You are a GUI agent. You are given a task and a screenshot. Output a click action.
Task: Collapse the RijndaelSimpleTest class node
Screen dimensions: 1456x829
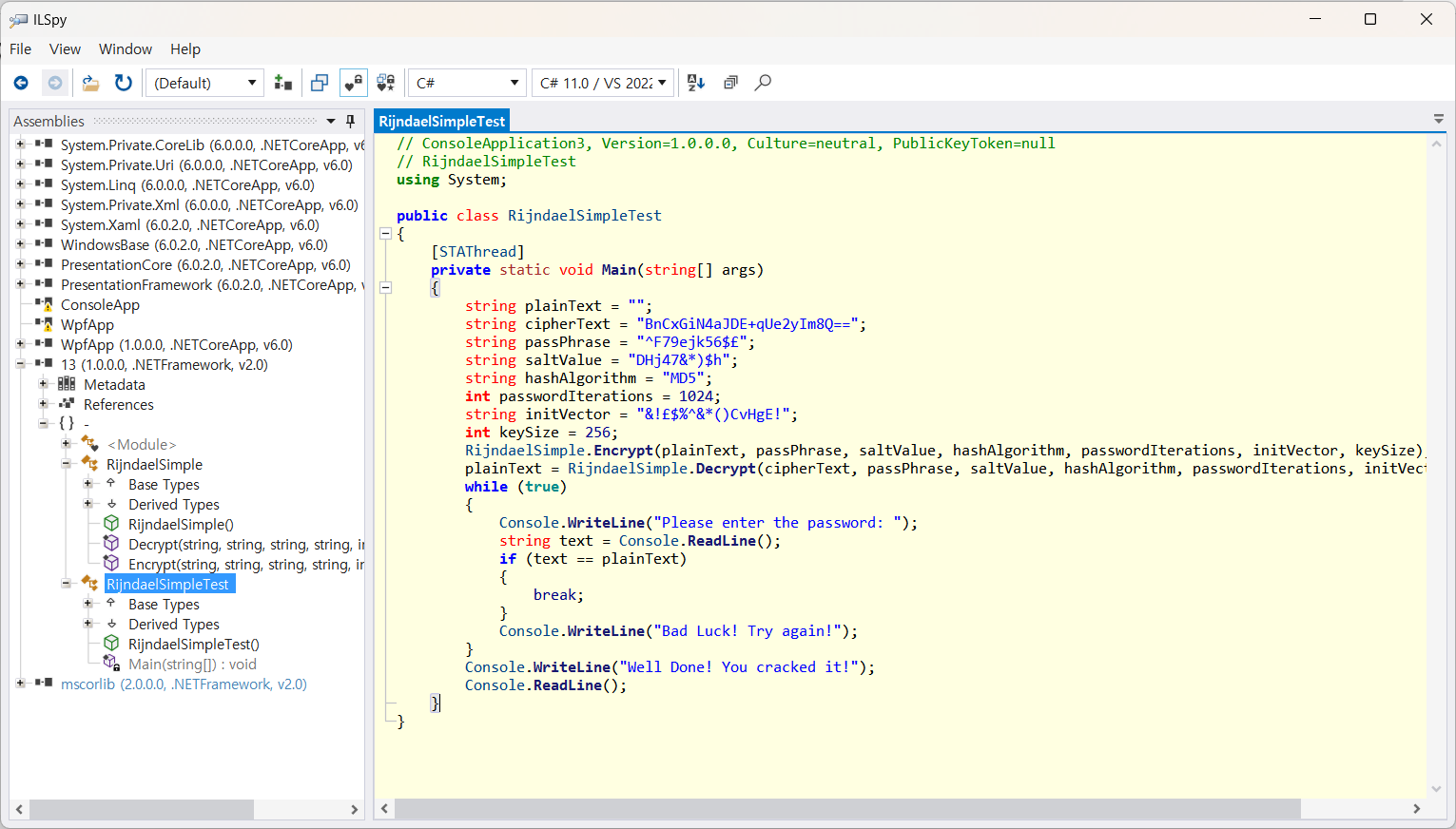click(x=66, y=584)
